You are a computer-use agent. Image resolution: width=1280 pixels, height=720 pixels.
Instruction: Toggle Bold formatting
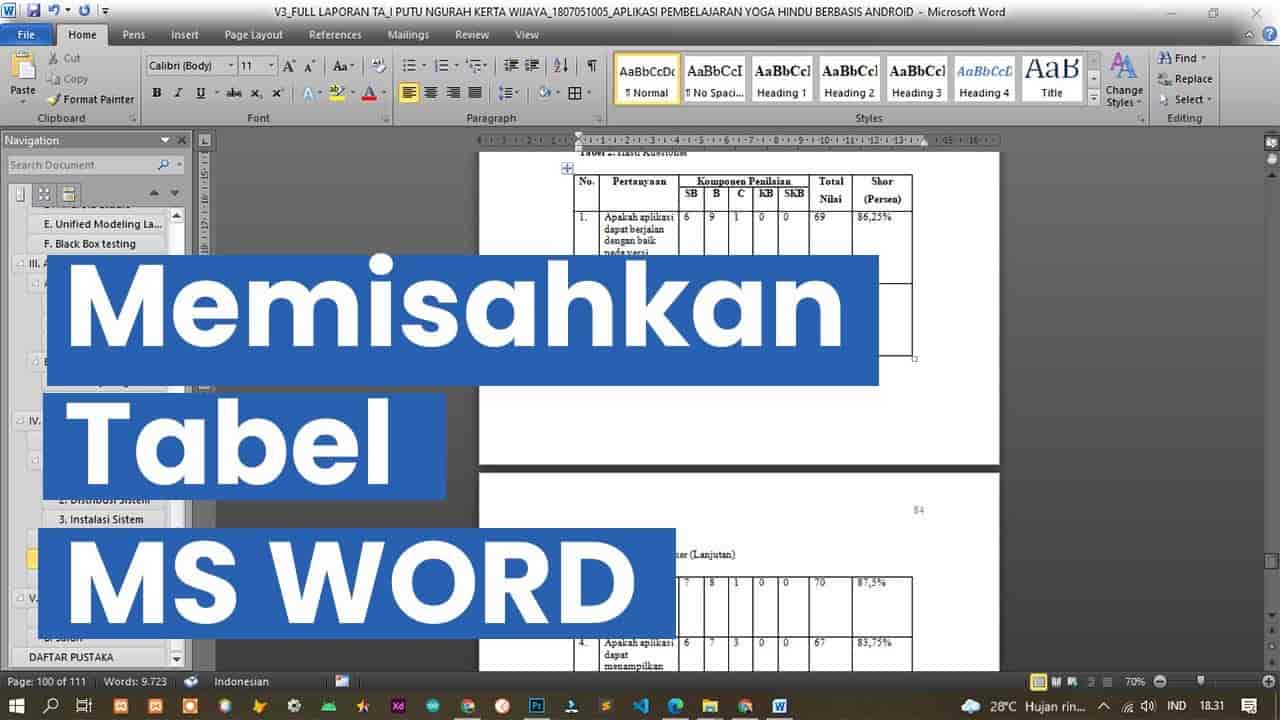coord(156,93)
